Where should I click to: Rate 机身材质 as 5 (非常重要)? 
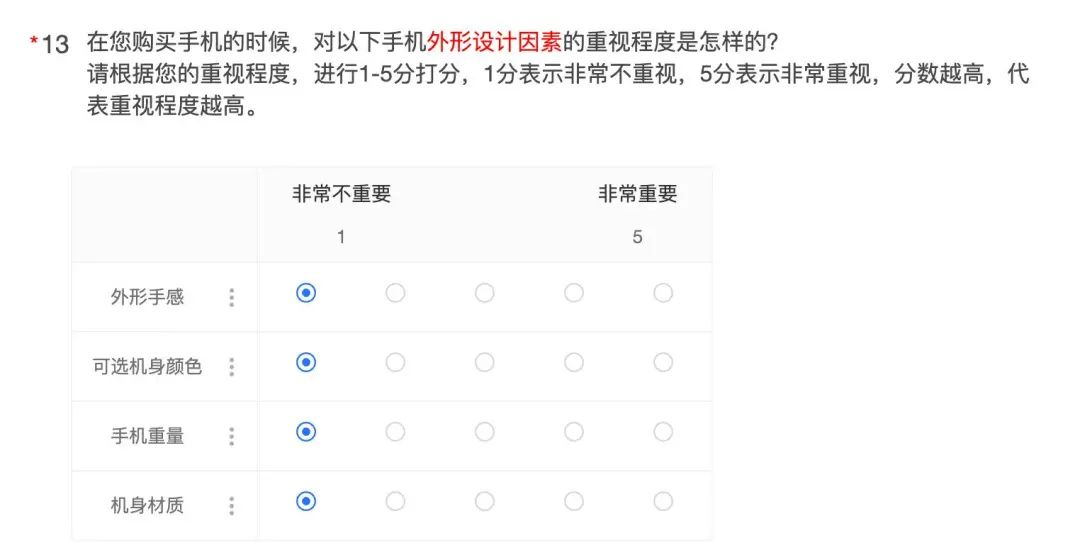663,501
